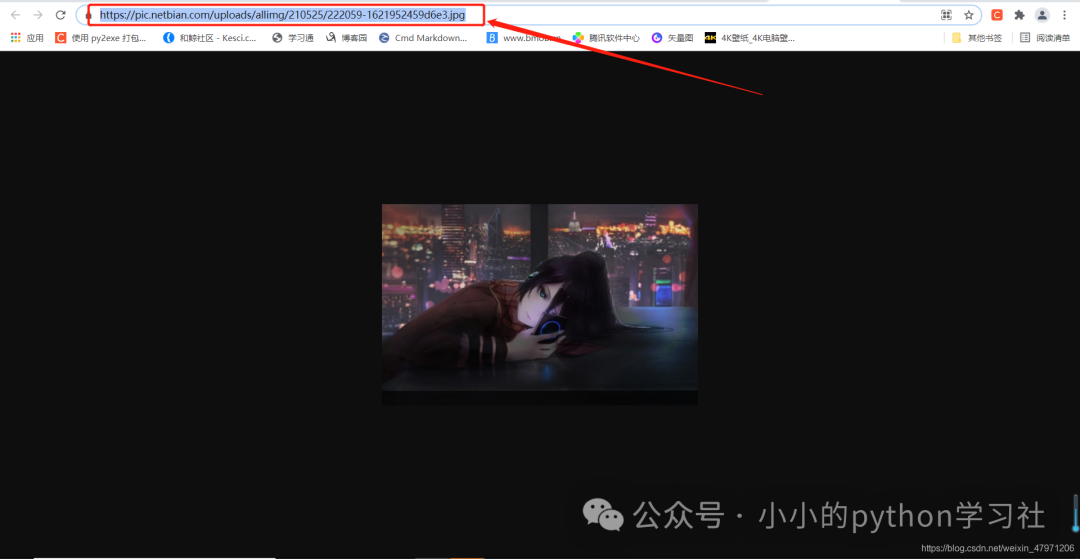Open the Extensions puzzle icon

(1019, 14)
